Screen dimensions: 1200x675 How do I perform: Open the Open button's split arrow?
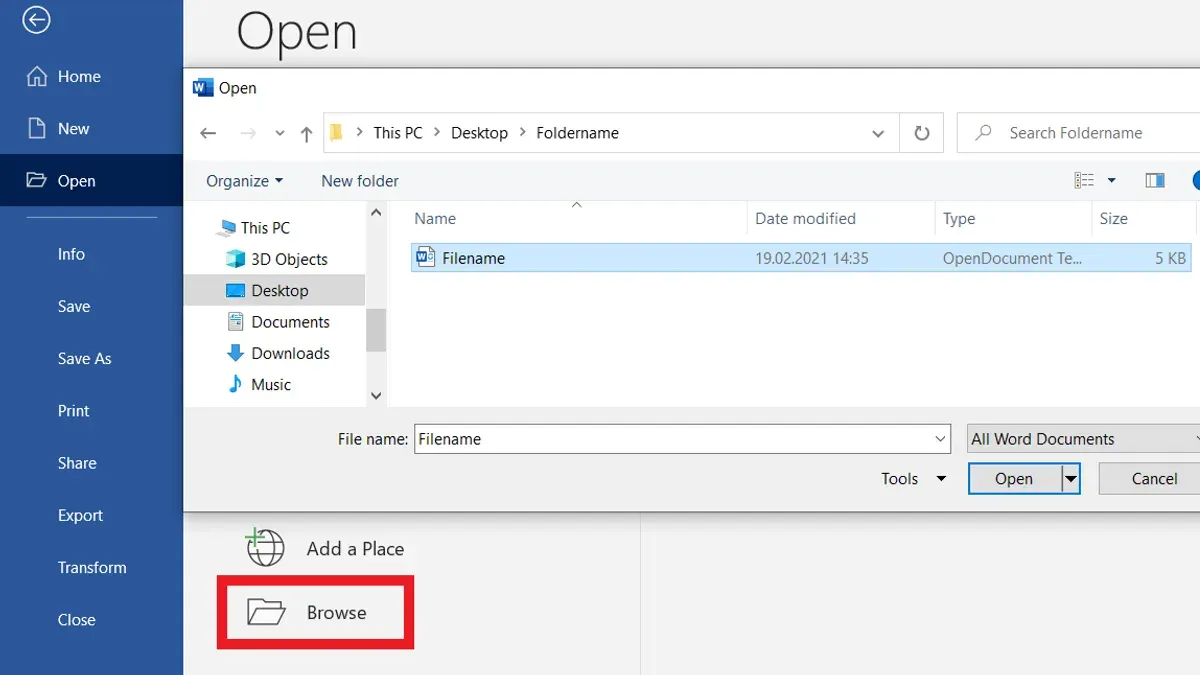1071,479
